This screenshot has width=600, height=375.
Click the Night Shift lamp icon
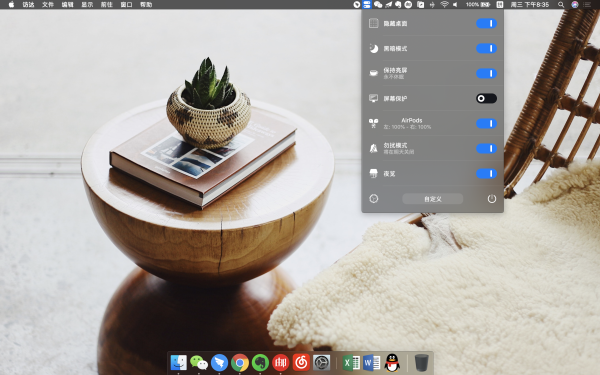tap(373, 174)
